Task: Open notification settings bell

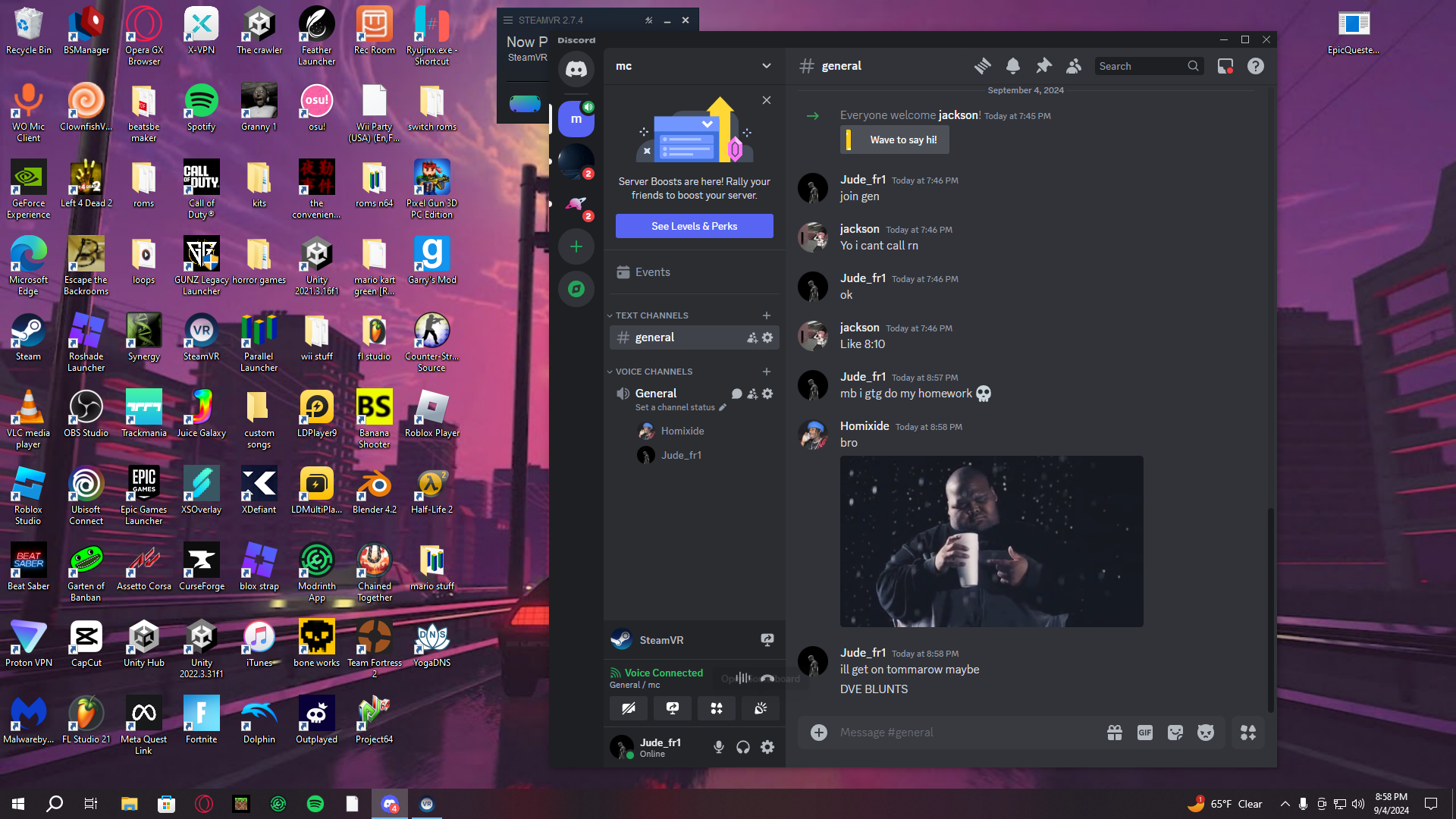Action: pyautogui.click(x=1013, y=66)
